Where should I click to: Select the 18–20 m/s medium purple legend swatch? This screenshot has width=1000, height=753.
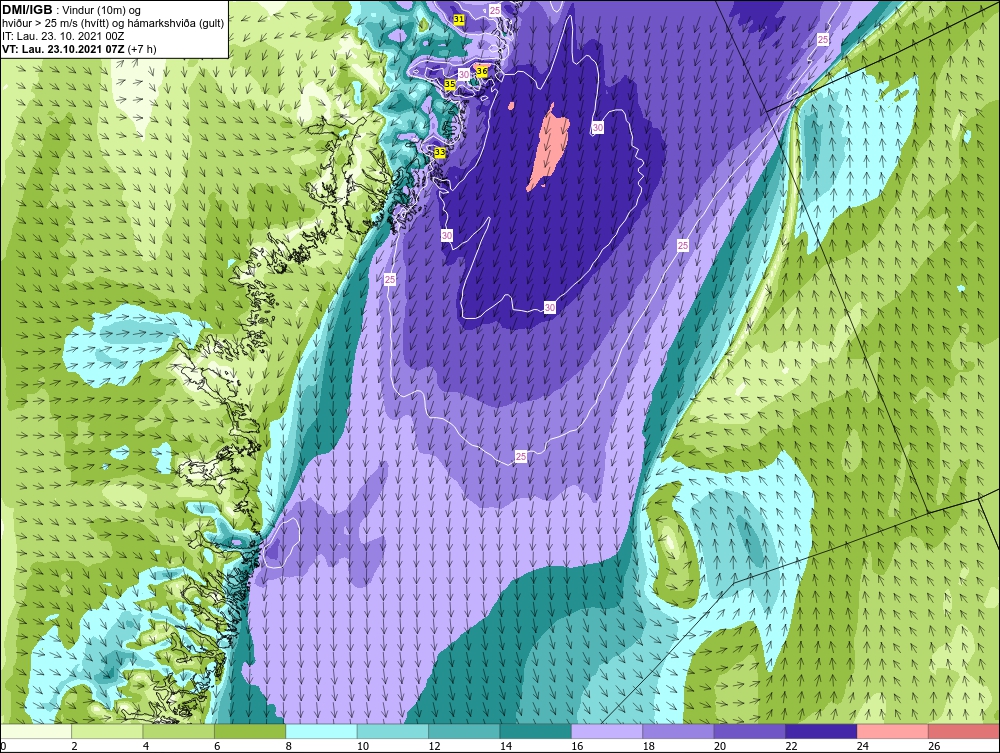pos(679,731)
